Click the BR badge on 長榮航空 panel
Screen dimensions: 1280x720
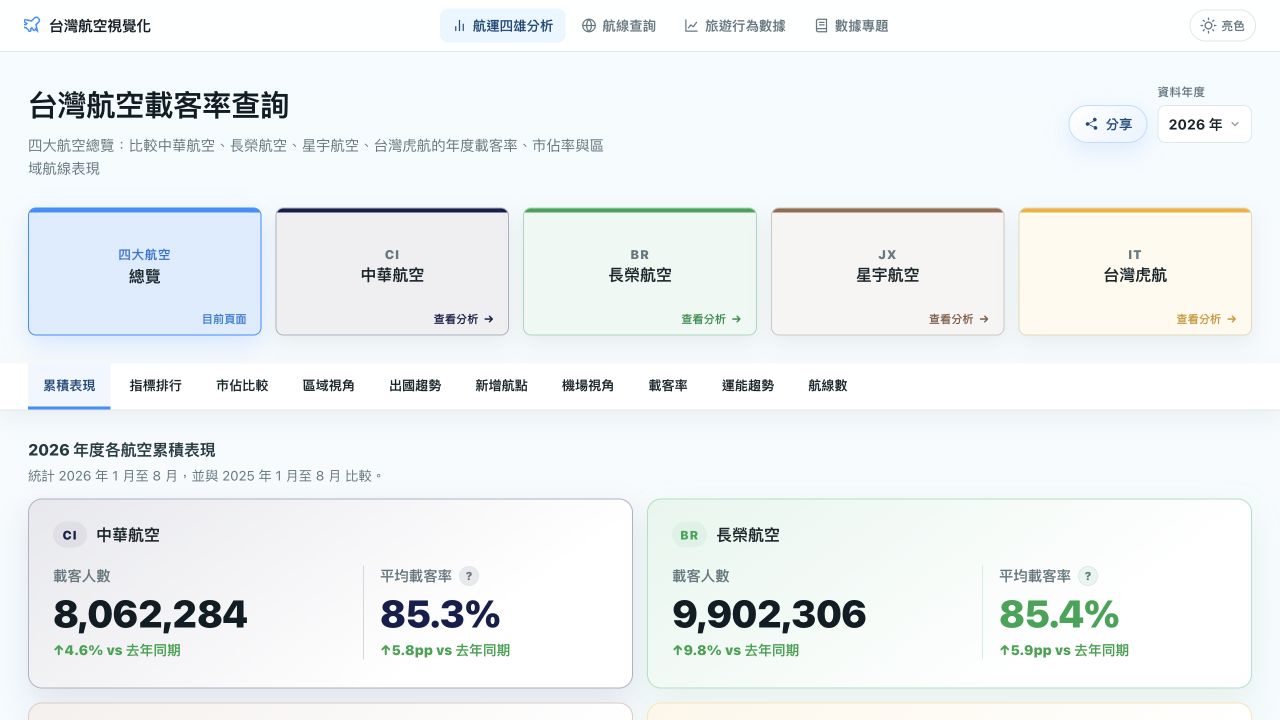(689, 535)
